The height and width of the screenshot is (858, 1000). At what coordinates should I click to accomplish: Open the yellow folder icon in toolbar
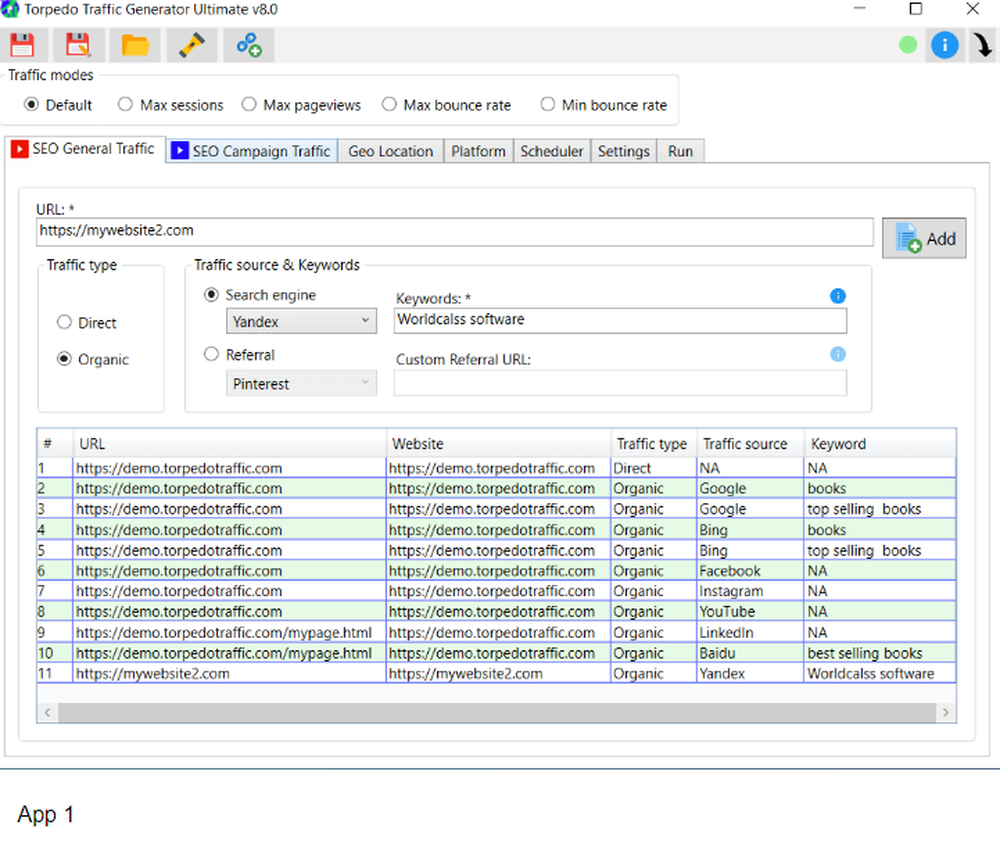click(135, 45)
